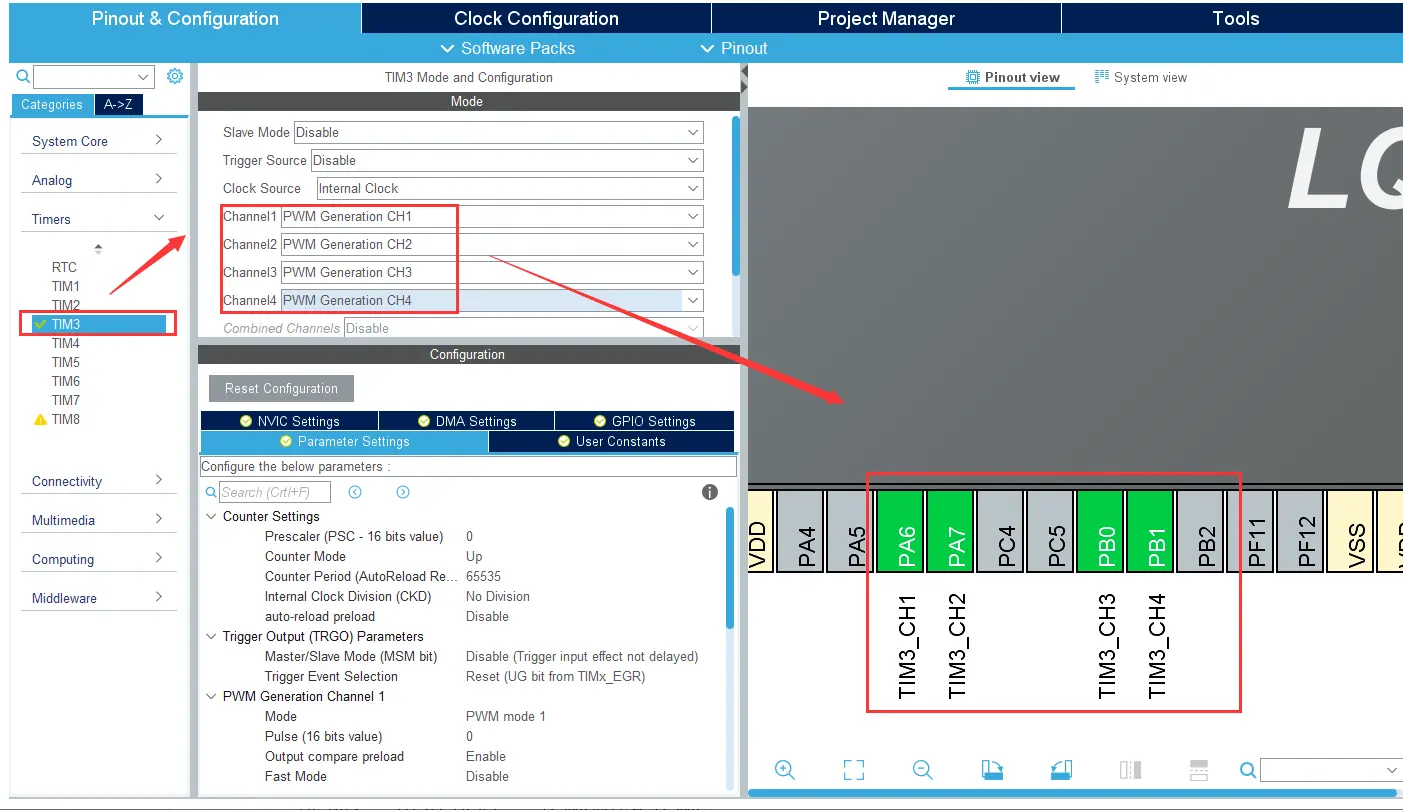Switch to the A->Z tab
Viewport: 1403px width, 810px height.
click(x=118, y=104)
